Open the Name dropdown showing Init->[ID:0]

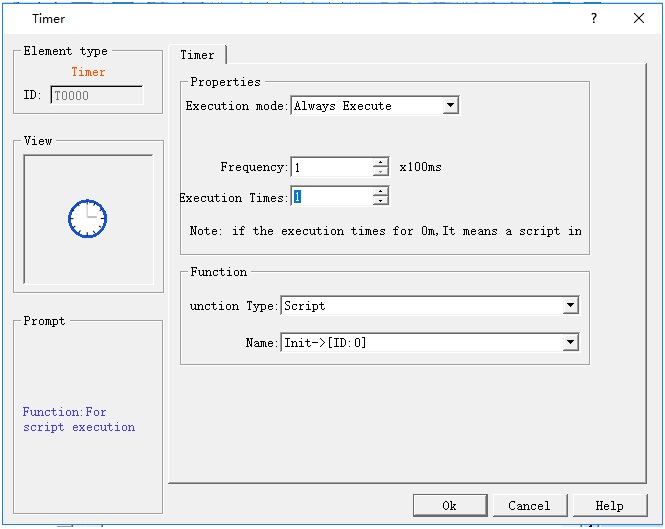(570, 343)
